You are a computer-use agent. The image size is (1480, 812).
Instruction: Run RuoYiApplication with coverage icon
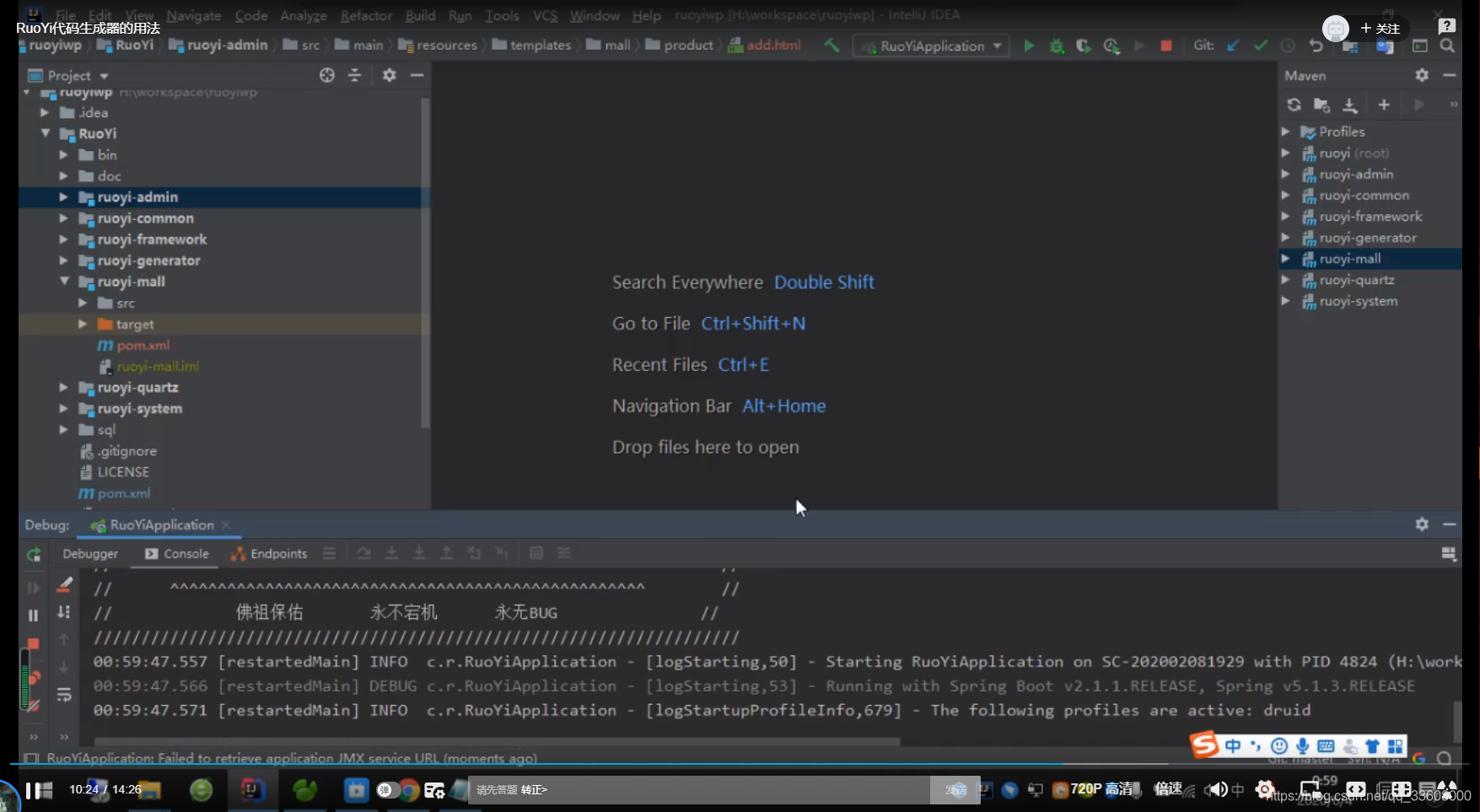click(1084, 46)
